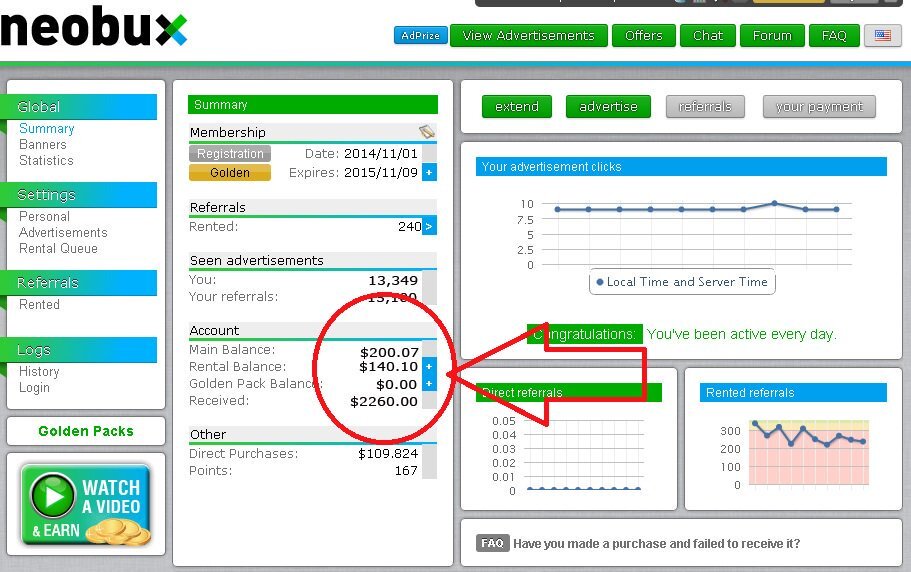This screenshot has height=572, width=911.
Task: Click plus icon next to Expires date
Action: click(x=429, y=172)
